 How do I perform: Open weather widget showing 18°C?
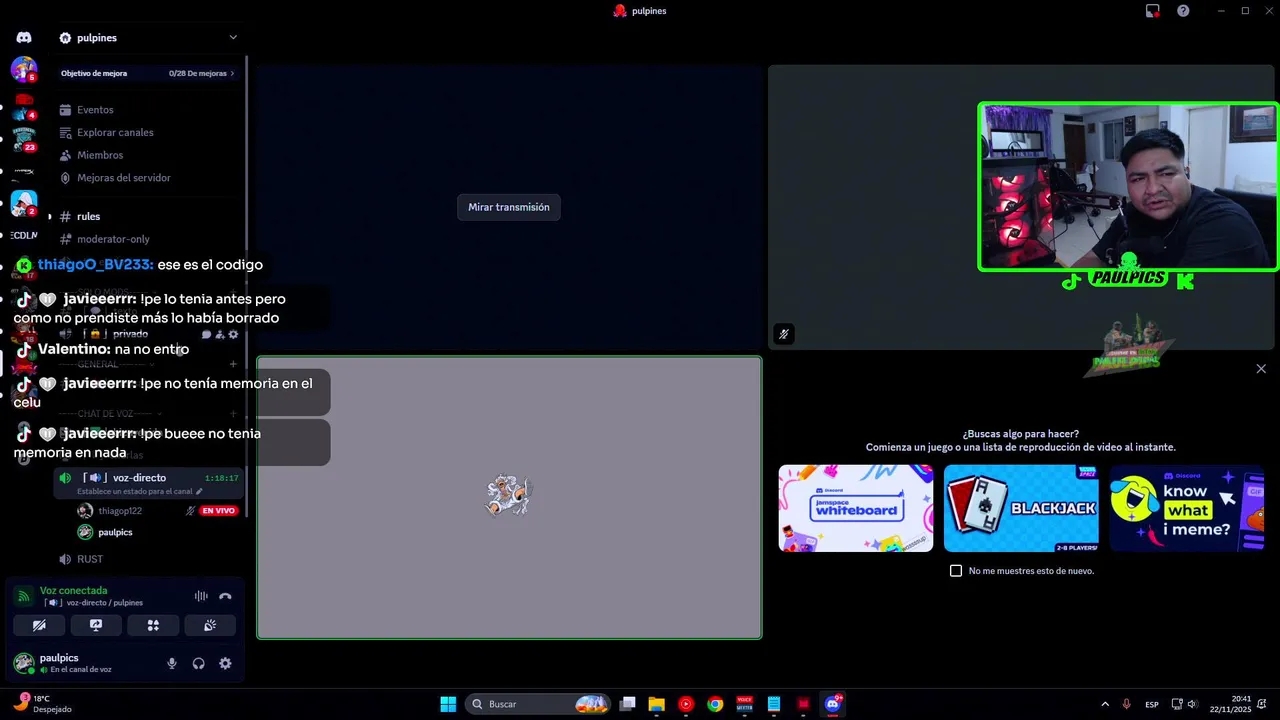(x=42, y=704)
